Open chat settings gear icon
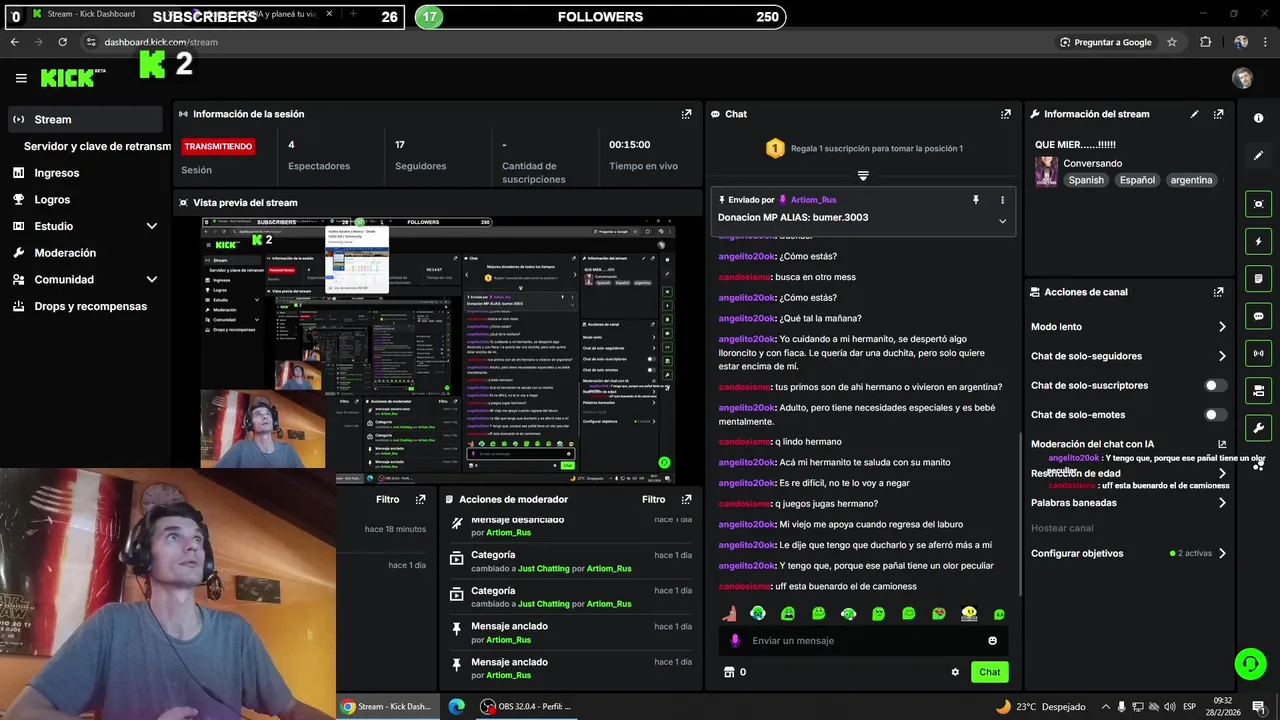 click(955, 672)
